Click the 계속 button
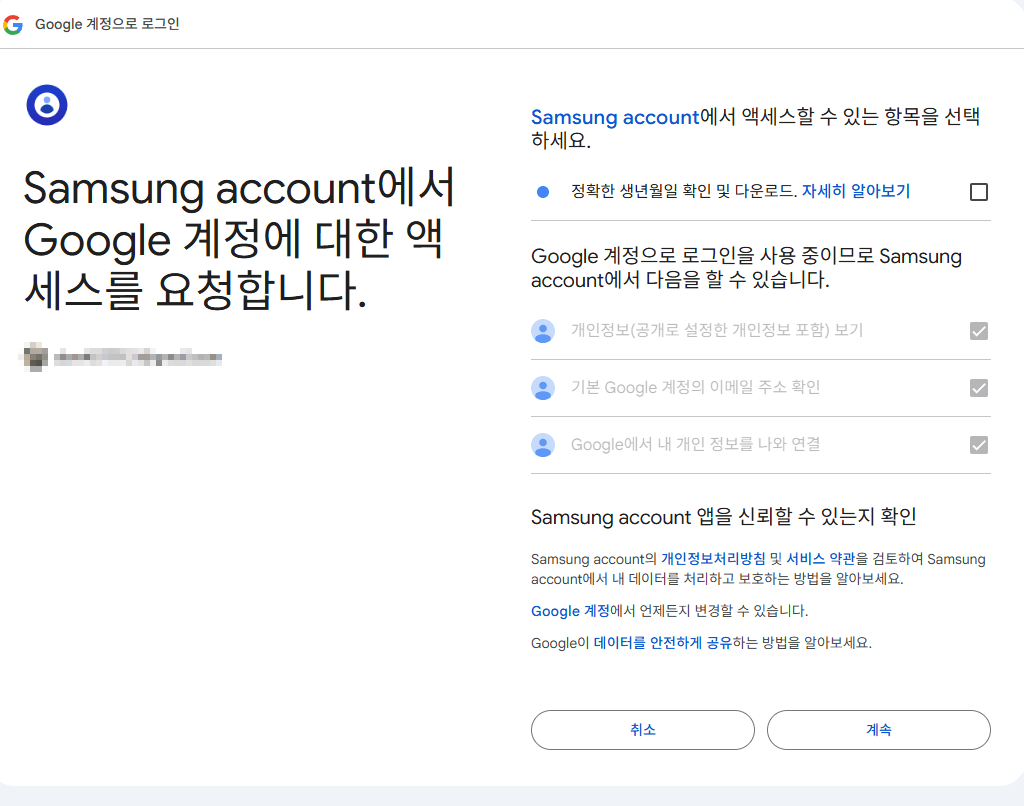1024x806 pixels. pyautogui.click(x=878, y=730)
